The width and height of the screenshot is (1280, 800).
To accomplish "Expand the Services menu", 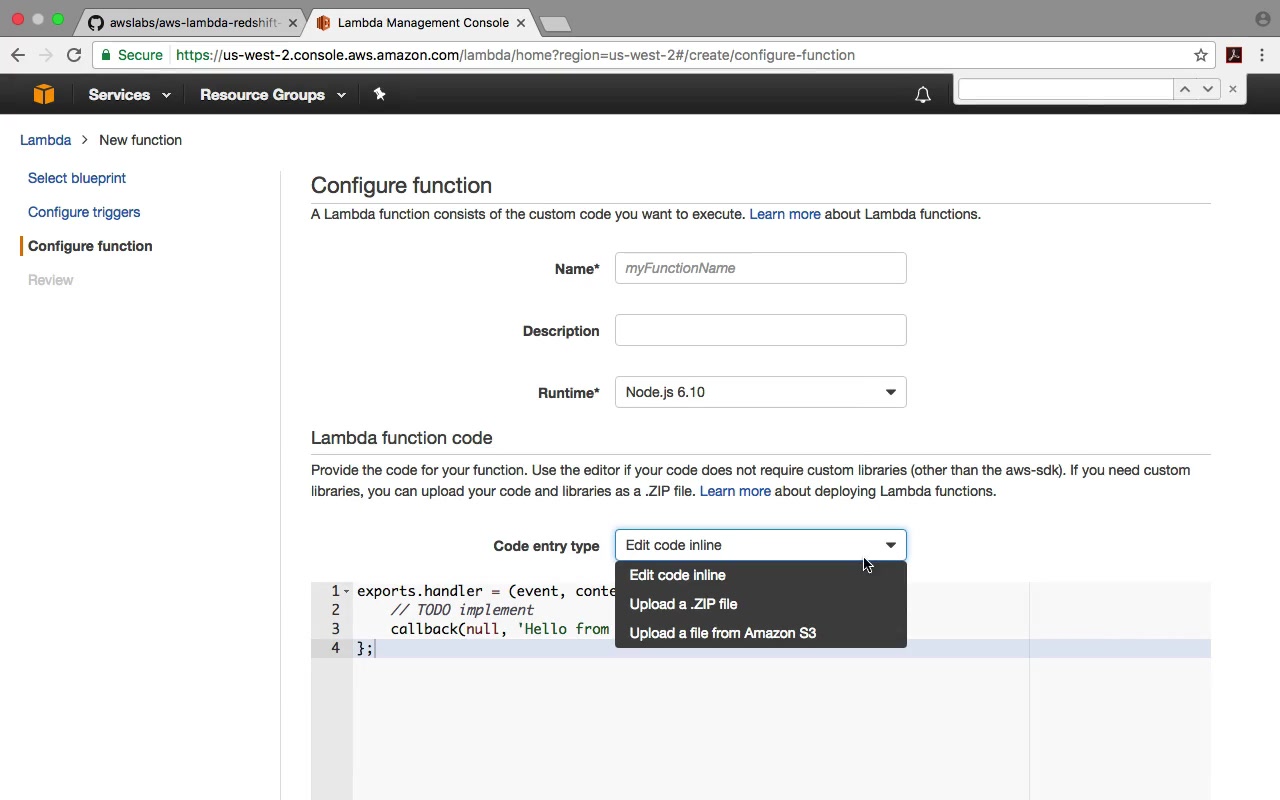I will (129, 95).
